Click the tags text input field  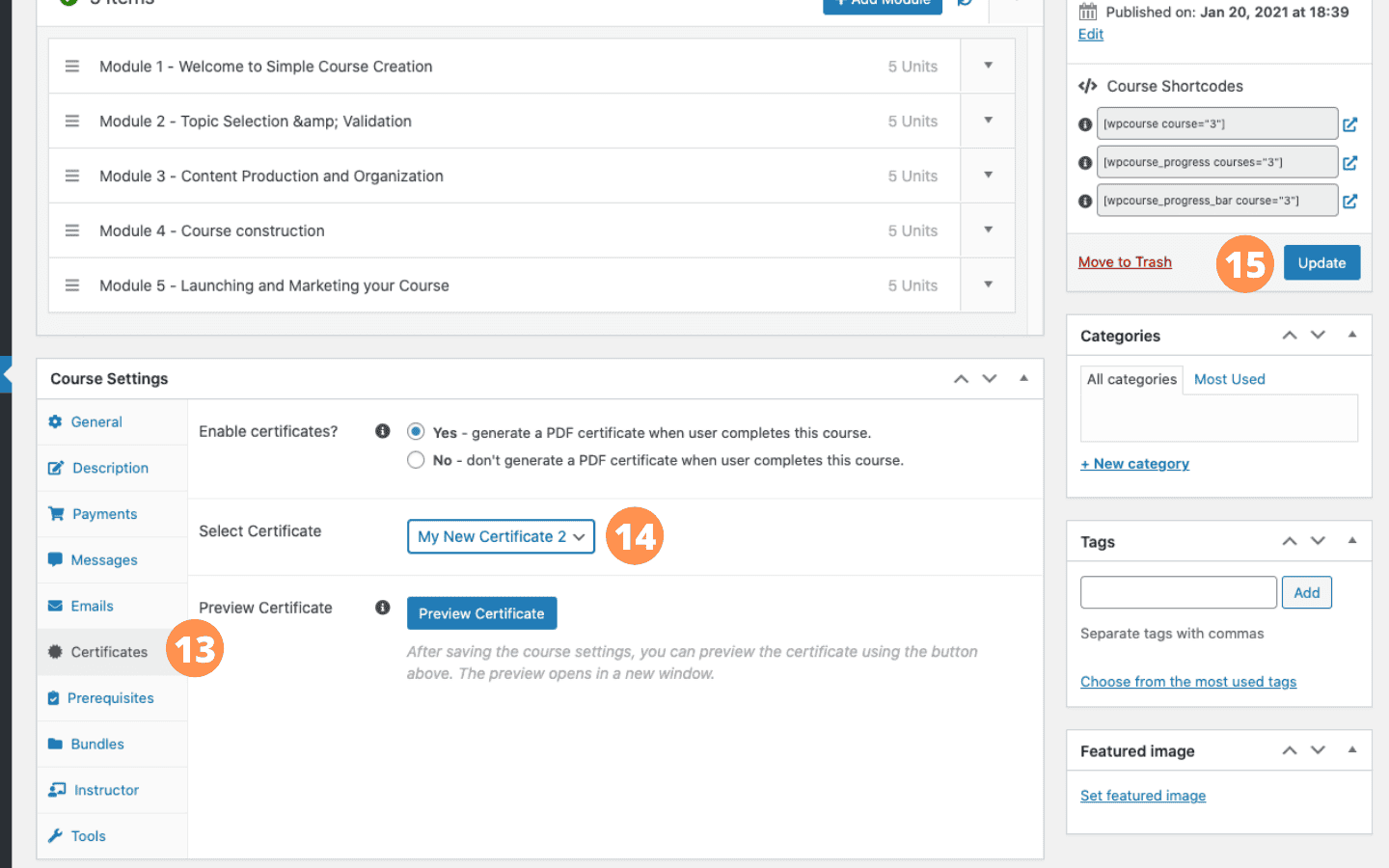pos(1179,592)
